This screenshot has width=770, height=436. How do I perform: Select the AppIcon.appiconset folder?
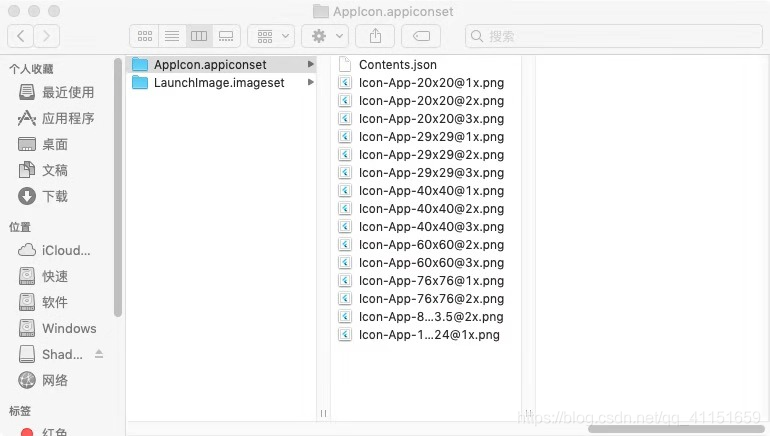221,64
